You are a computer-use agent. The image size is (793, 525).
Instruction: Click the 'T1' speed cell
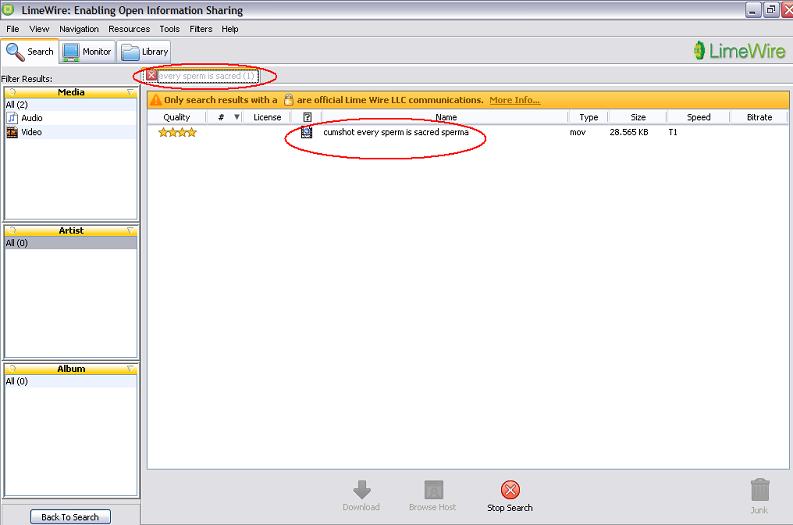673,132
